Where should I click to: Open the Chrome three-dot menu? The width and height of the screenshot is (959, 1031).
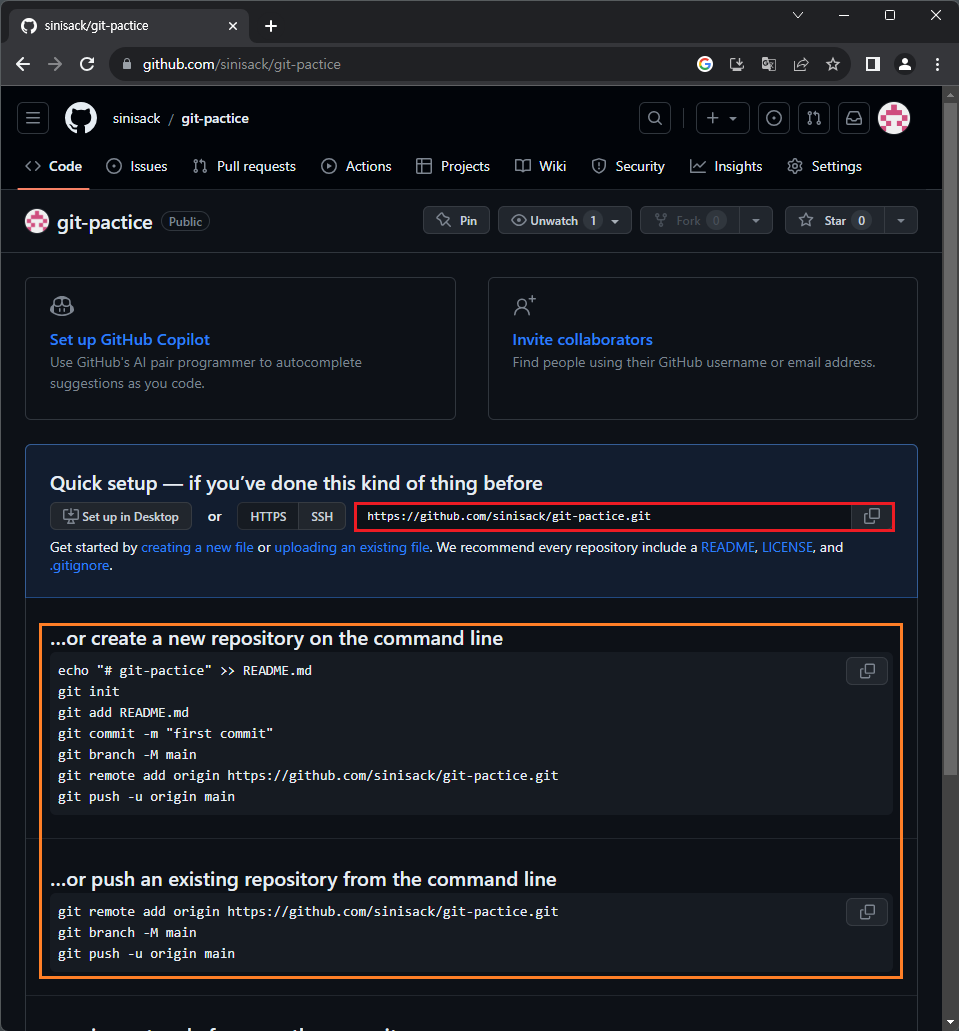click(937, 64)
